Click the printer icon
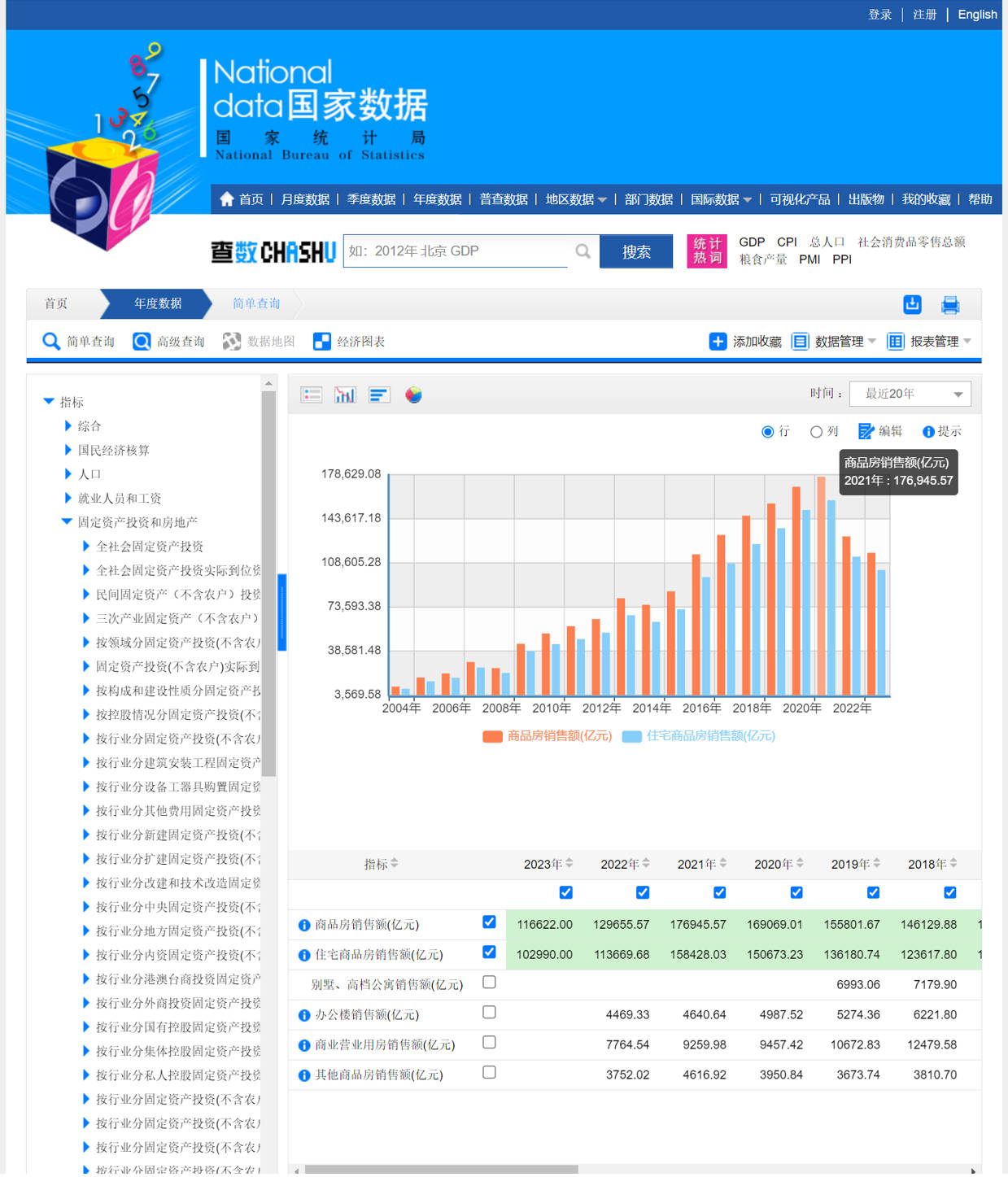1008x1177 pixels. pos(949,305)
